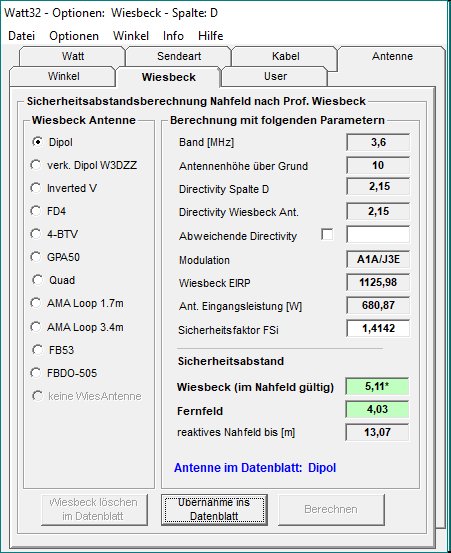Click Antennenhöhe über Grund value 10
The height and width of the screenshot is (553, 451).
[378, 165]
